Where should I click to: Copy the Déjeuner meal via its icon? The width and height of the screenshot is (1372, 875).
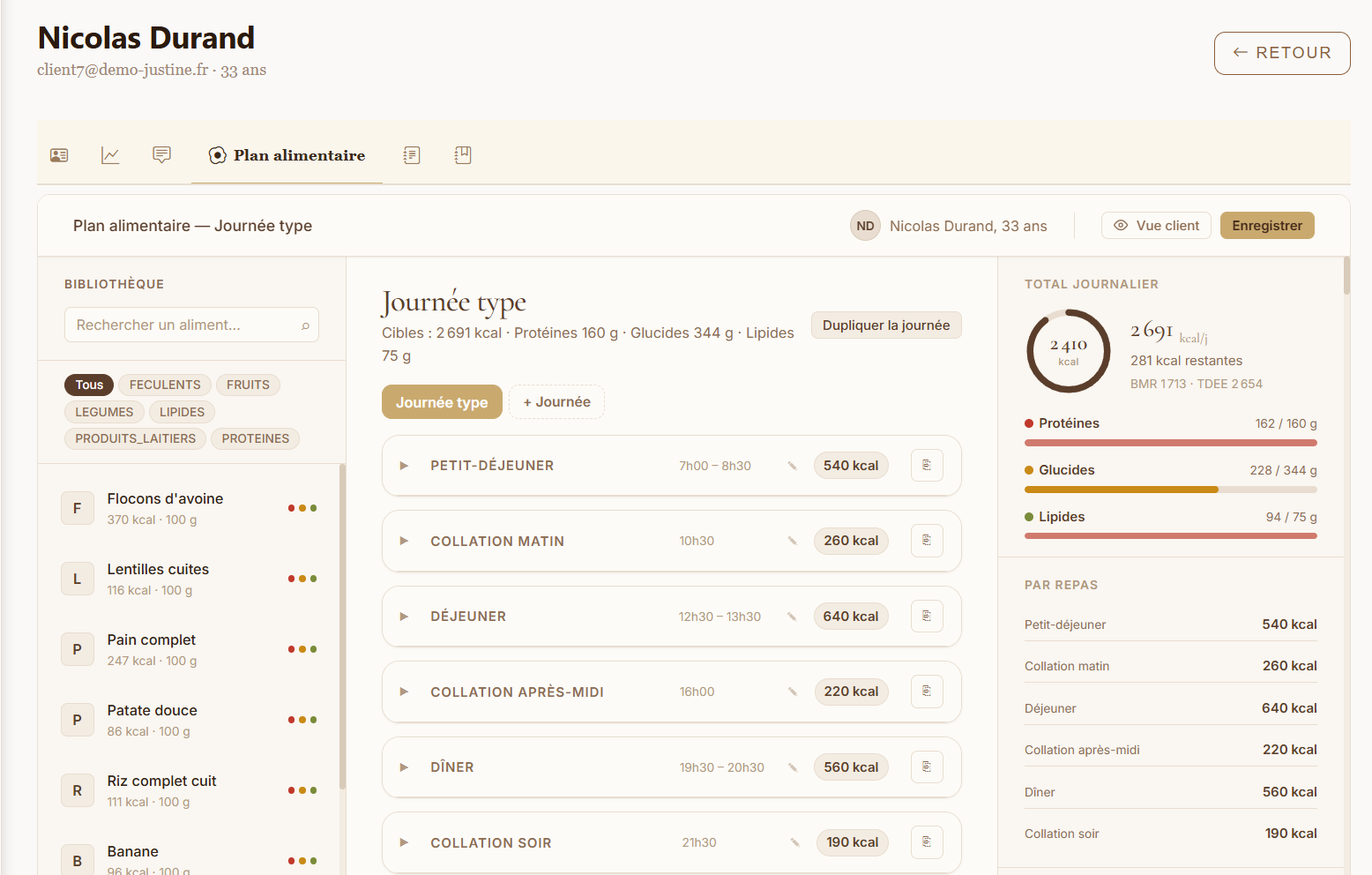click(927, 616)
